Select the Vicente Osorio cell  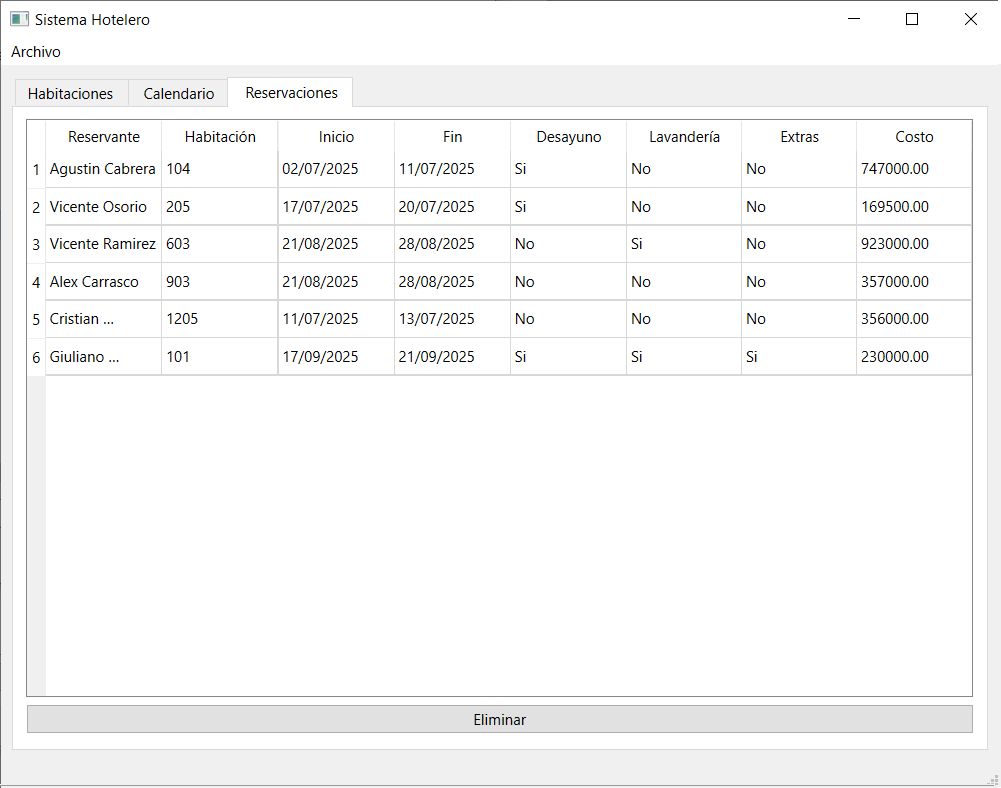pyautogui.click(x=103, y=207)
